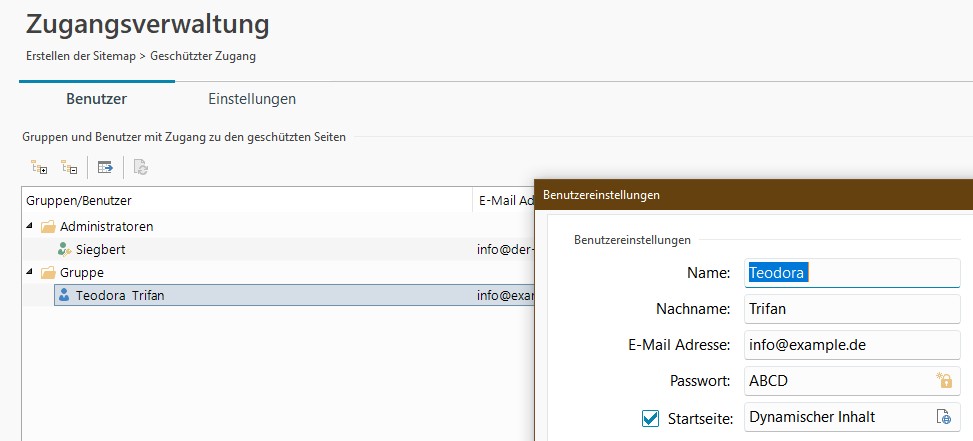The width and height of the screenshot is (973, 441).
Task: Click the Administratoren folder icon
Action: click(48, 227)
